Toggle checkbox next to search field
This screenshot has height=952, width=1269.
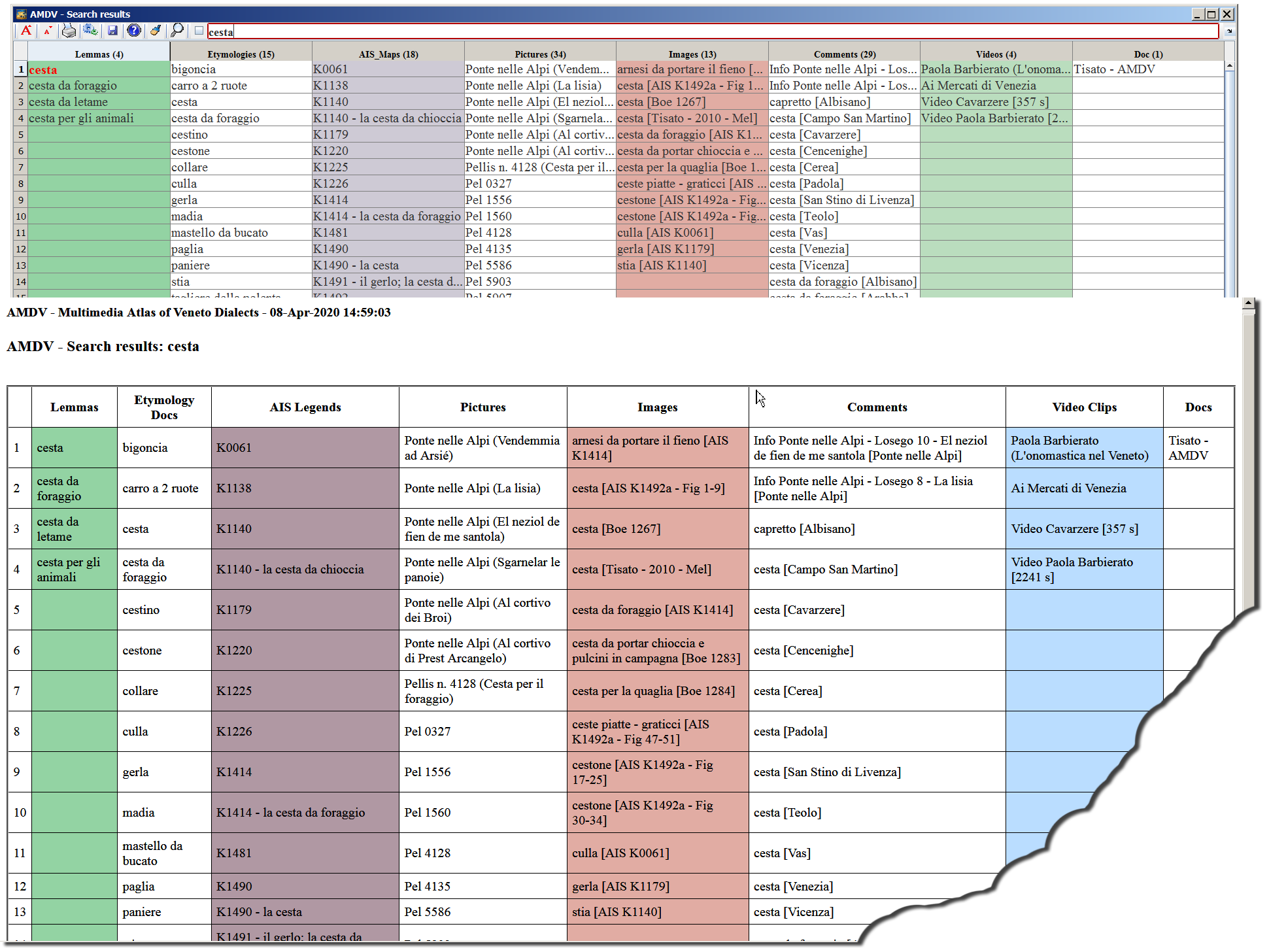point(199,31)
